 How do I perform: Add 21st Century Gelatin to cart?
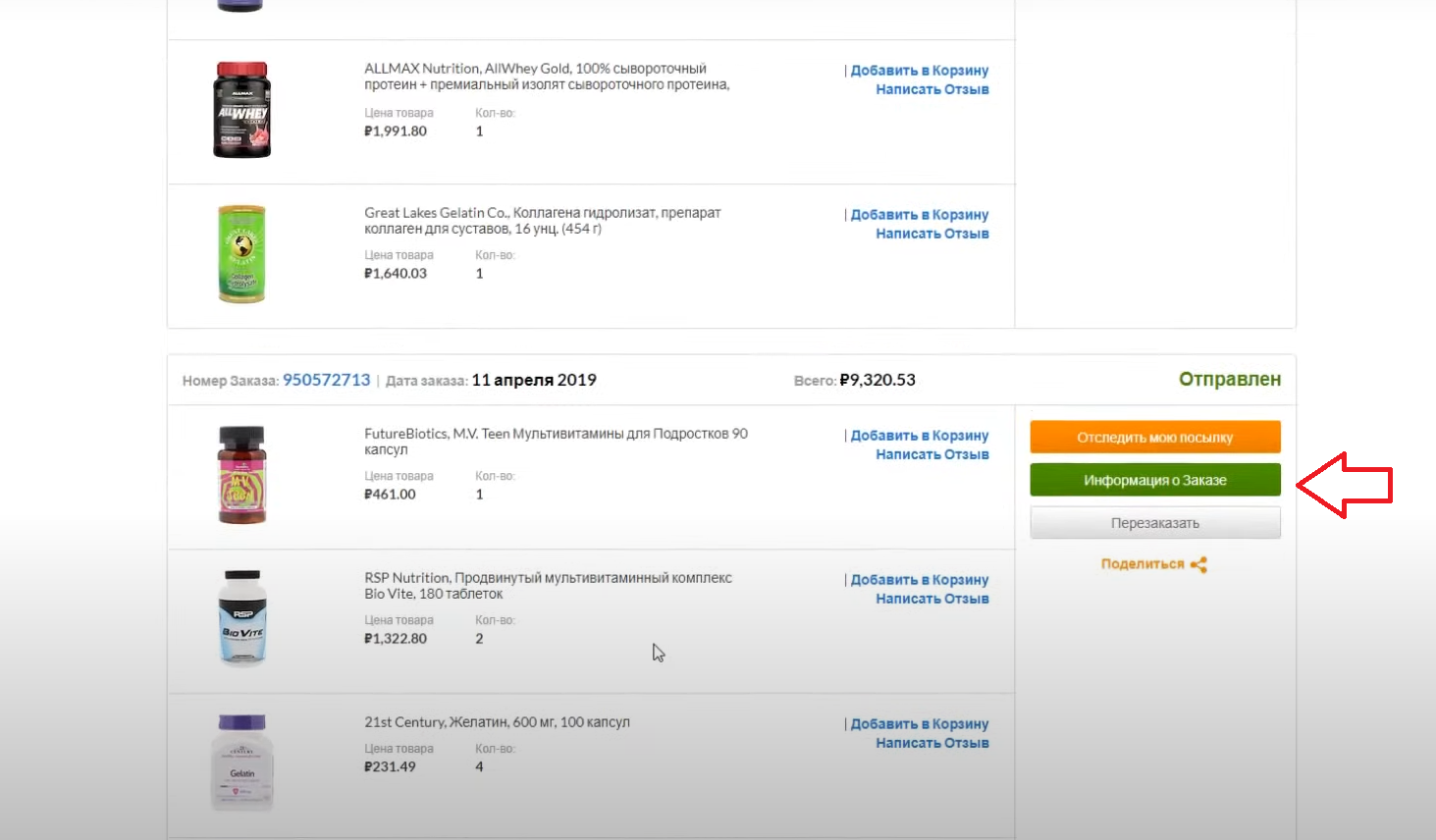point(920,724)
